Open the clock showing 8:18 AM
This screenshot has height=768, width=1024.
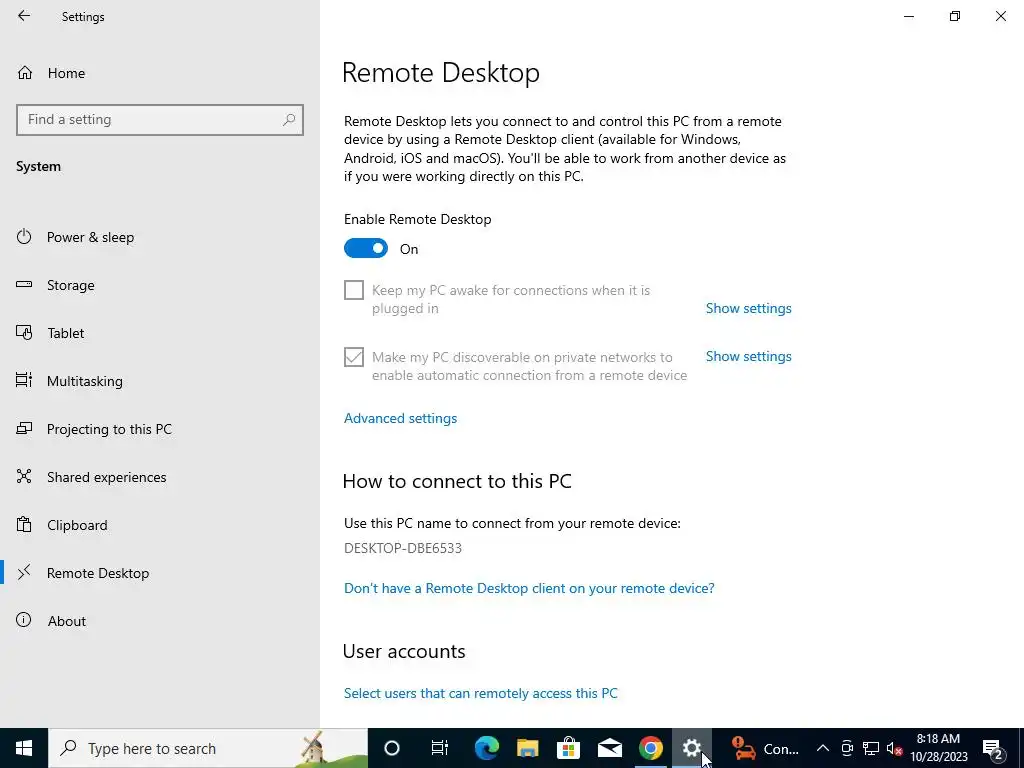938,748
